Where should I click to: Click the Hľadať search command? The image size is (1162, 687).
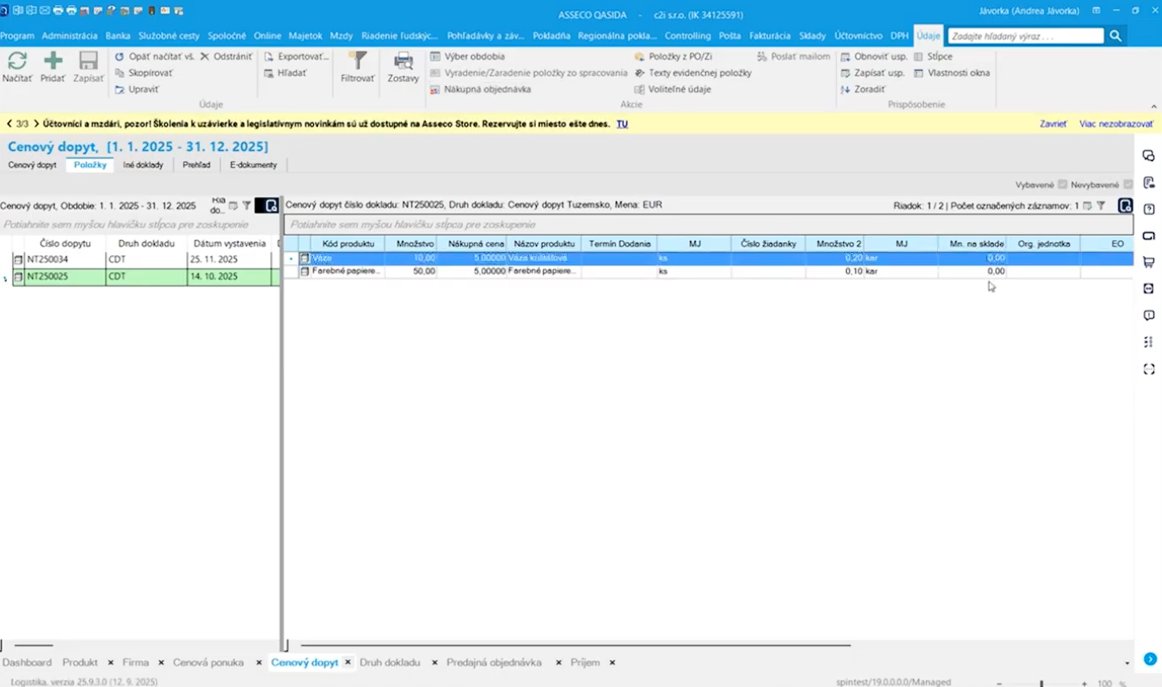[285, 73]
